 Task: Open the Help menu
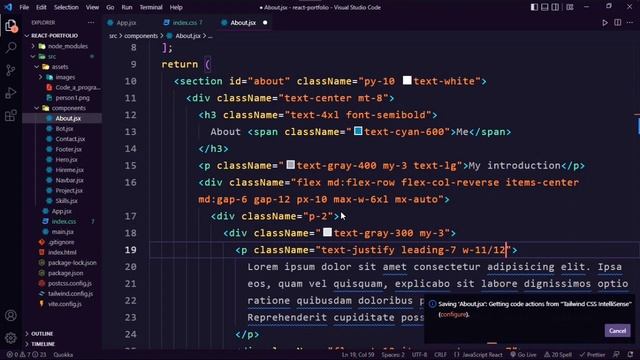pos(176,7)
